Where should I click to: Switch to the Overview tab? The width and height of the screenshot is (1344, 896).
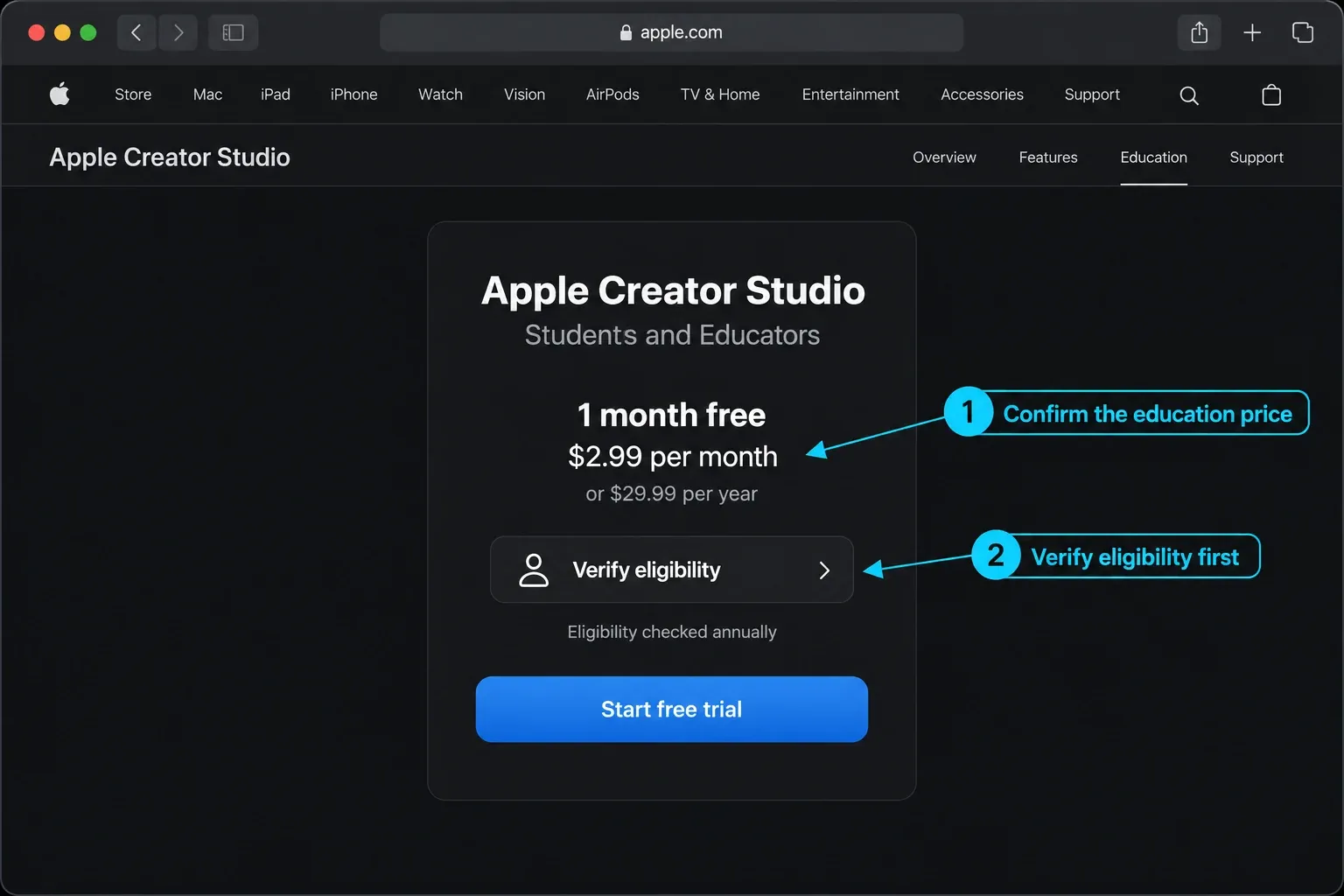pyautogui.click(x=944, y=157)
